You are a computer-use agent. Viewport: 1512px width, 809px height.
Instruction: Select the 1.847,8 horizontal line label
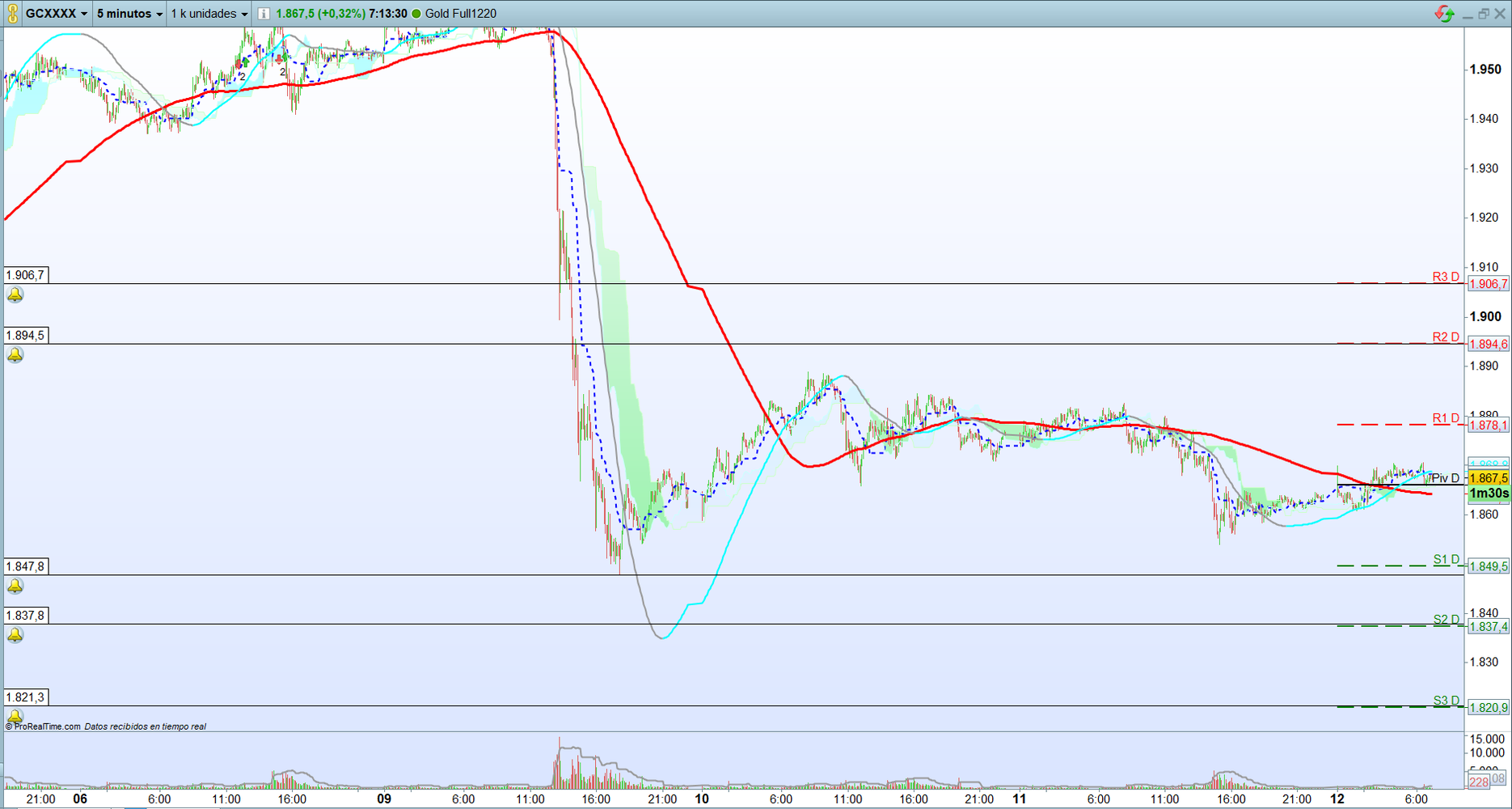[26, 566]
